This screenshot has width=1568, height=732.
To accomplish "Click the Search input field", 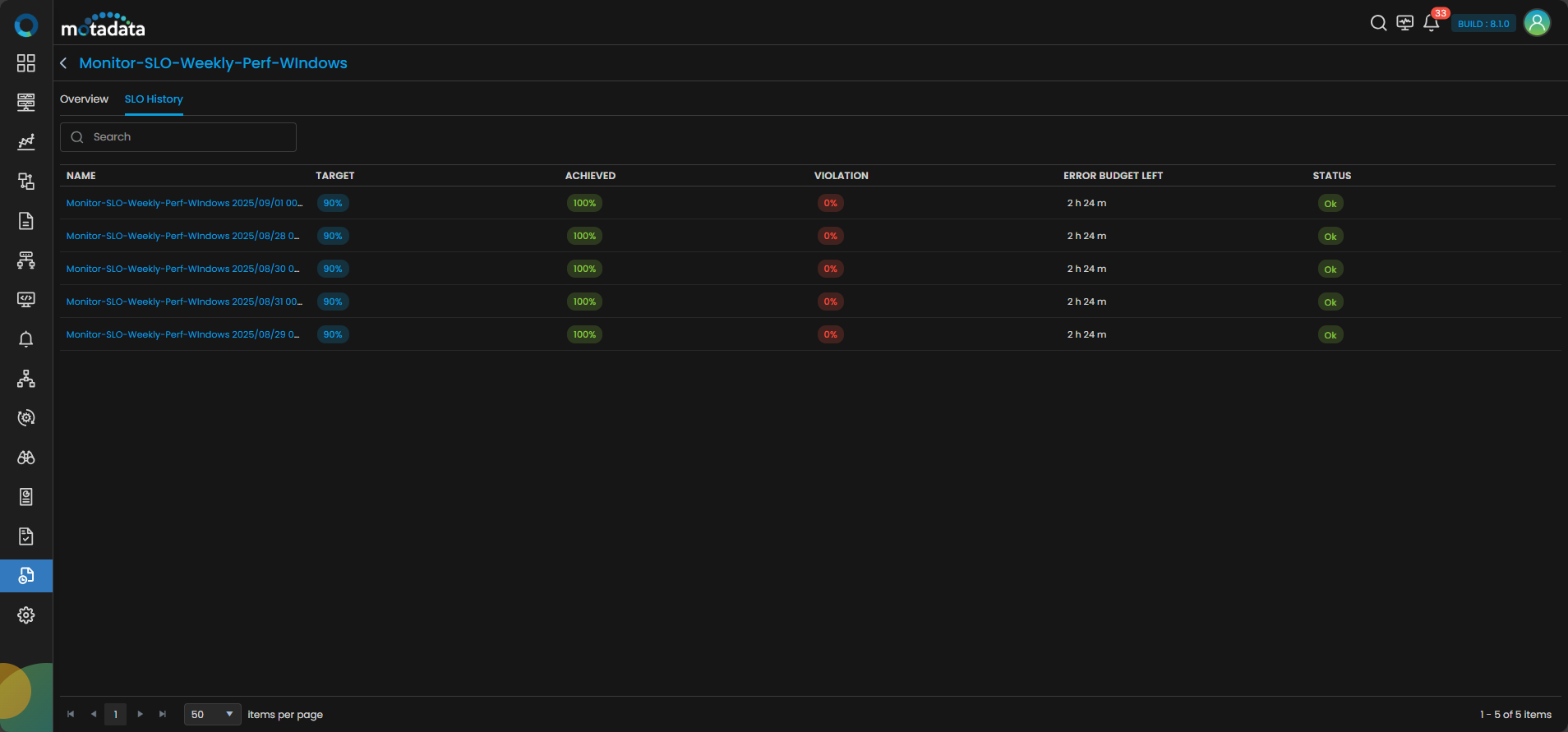I will pos(189,137).
